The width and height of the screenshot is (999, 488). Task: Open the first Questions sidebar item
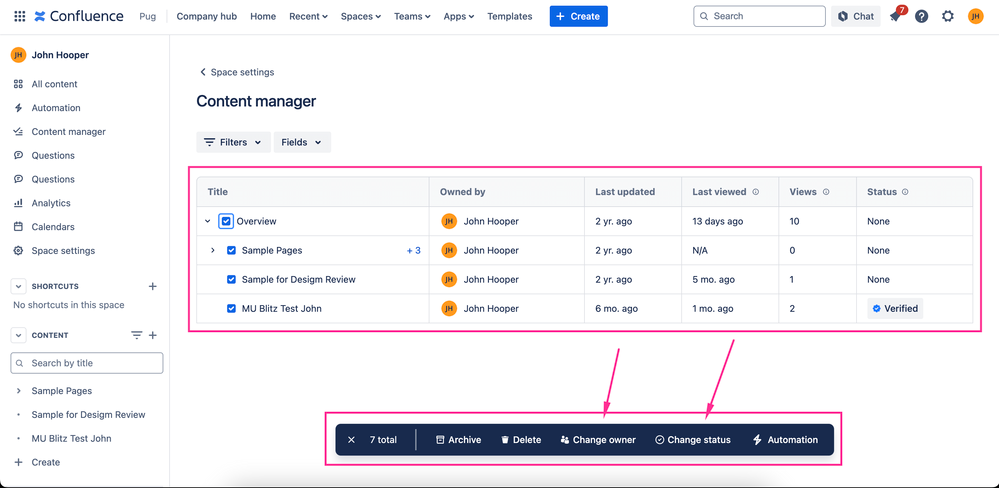pos(53,155)
